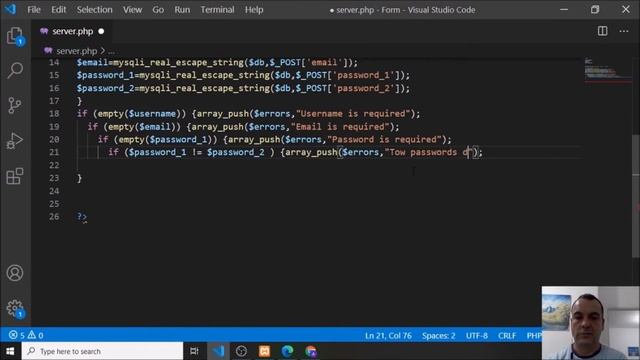
Task: Open the Windows Start menu
Action: 10,351
